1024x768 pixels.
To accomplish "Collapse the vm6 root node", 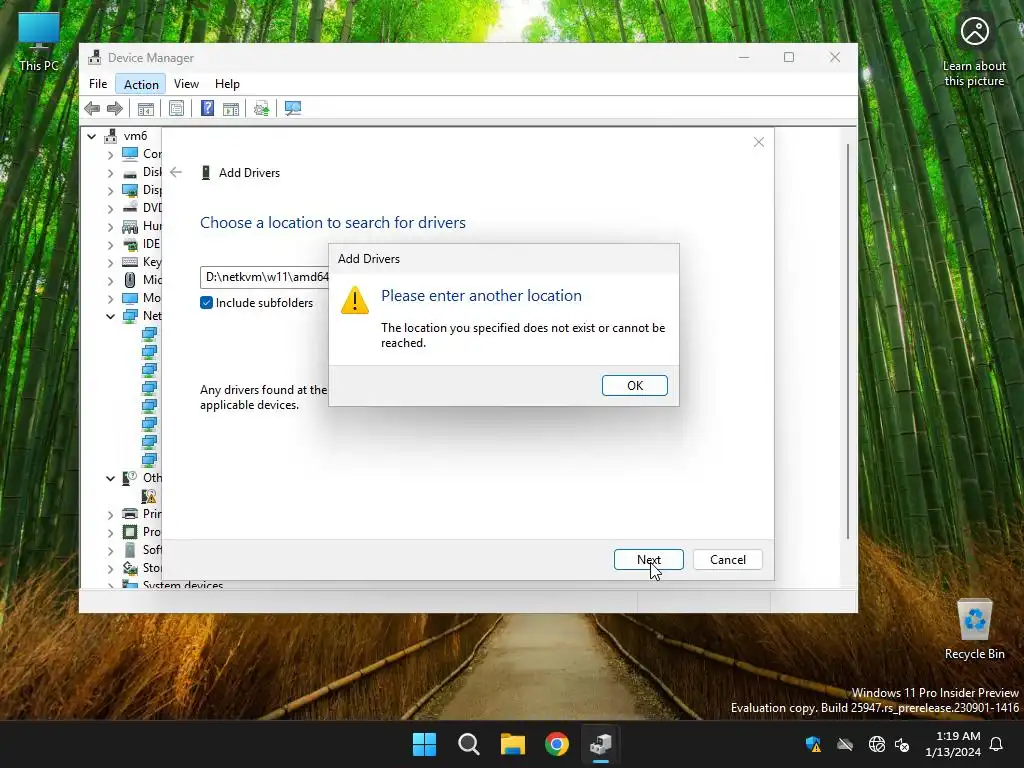I will (91, 136).
